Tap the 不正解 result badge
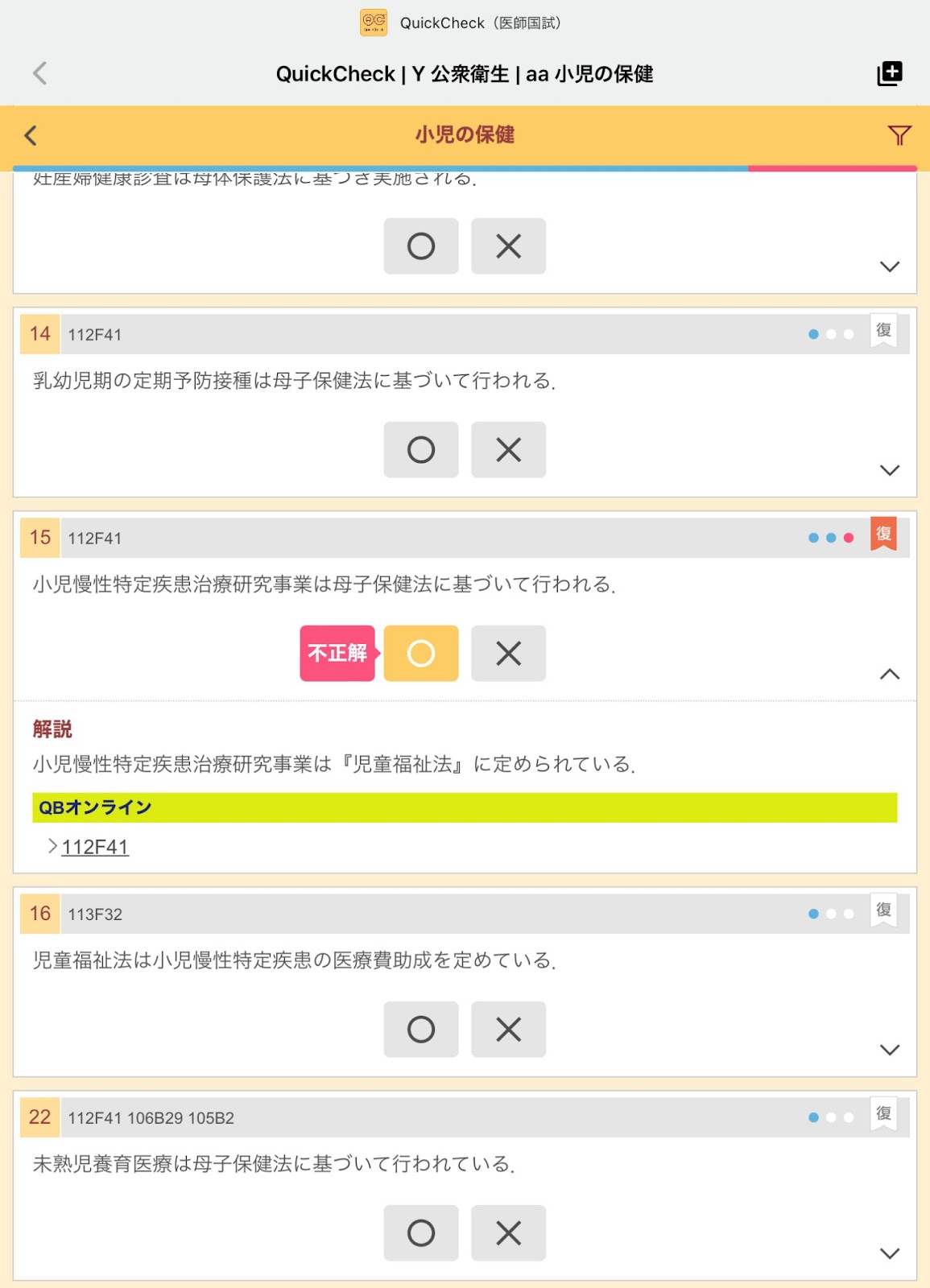Image resolution: width=930 pixels, height=1288 pixels. coord(337,653)
